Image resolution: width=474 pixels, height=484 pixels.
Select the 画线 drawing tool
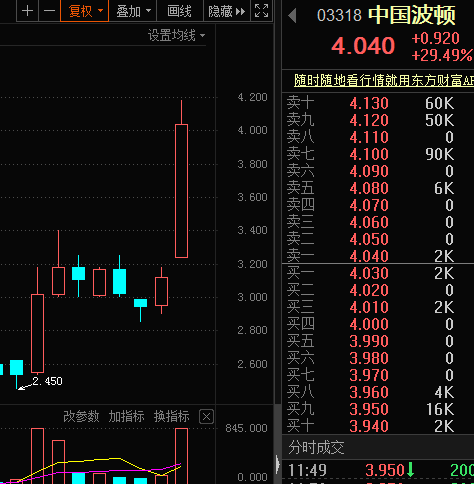click(x=179, y=11)
